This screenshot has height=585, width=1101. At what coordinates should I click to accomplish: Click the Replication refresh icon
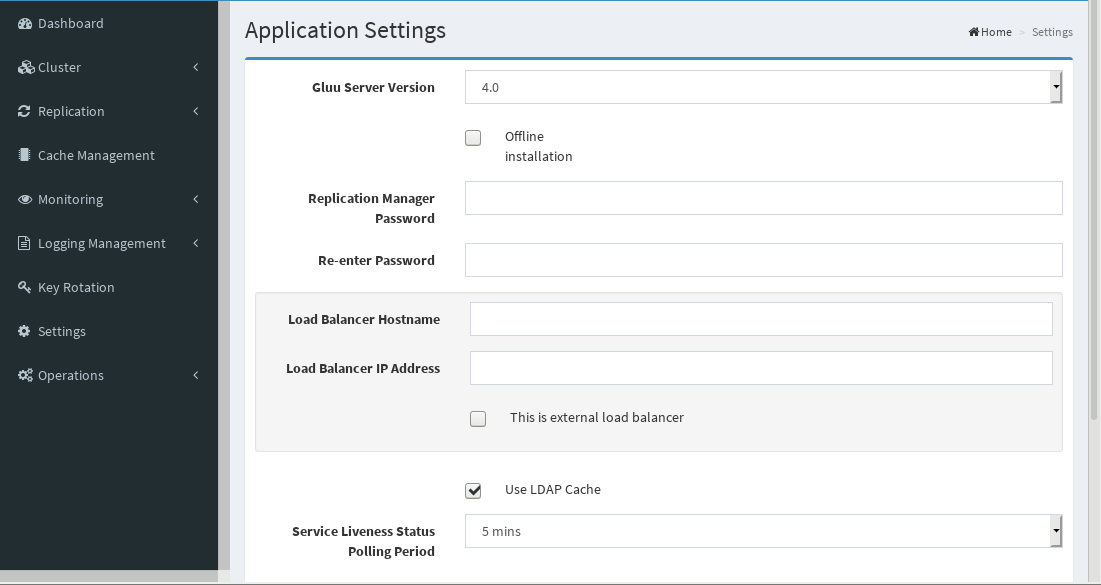24,111
